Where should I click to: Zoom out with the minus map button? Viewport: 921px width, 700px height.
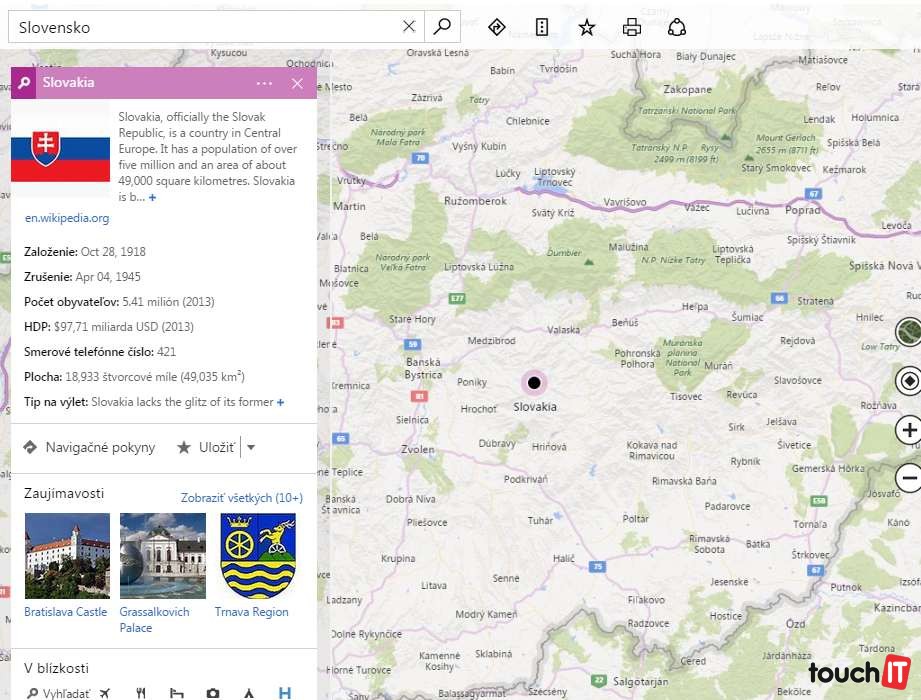pyautogui.click(x=908, y=478)
